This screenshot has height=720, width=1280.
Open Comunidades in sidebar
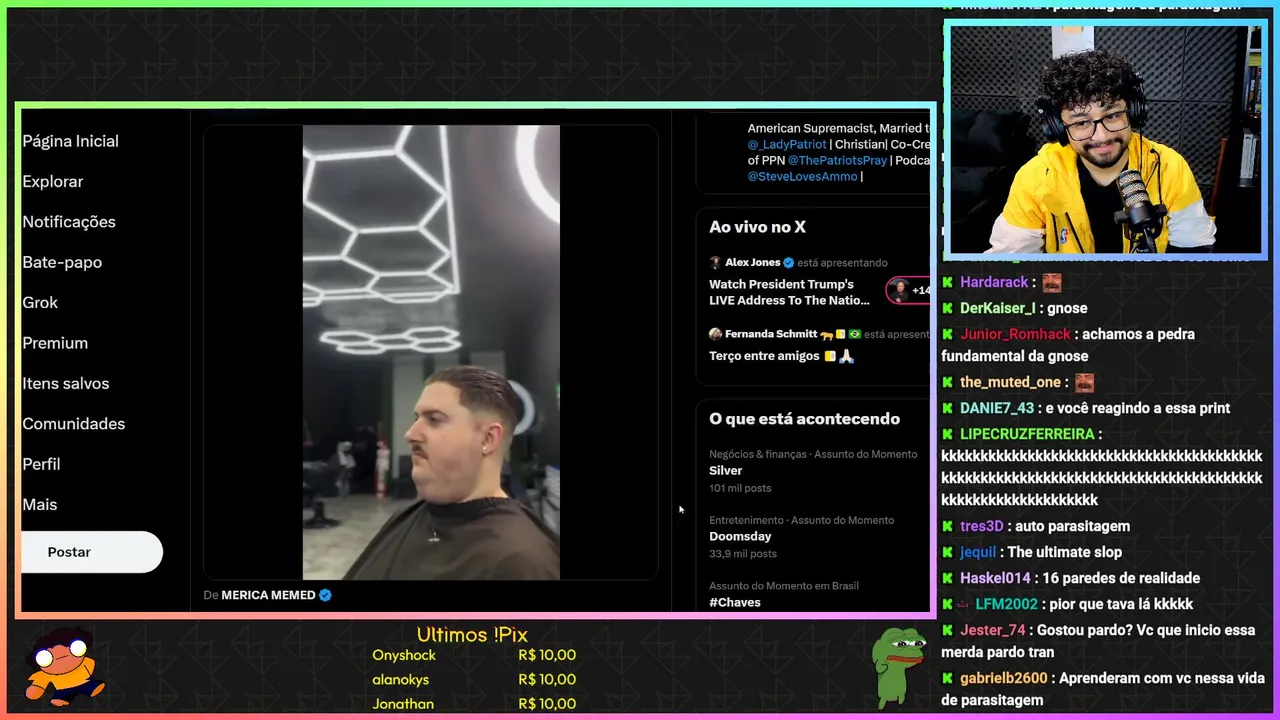click(74, 424)
